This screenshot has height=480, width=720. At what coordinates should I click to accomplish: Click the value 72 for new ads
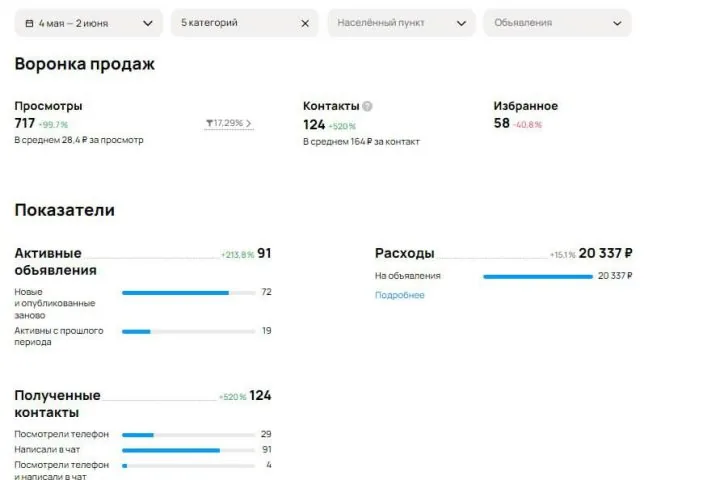click(x=266, y=292)
